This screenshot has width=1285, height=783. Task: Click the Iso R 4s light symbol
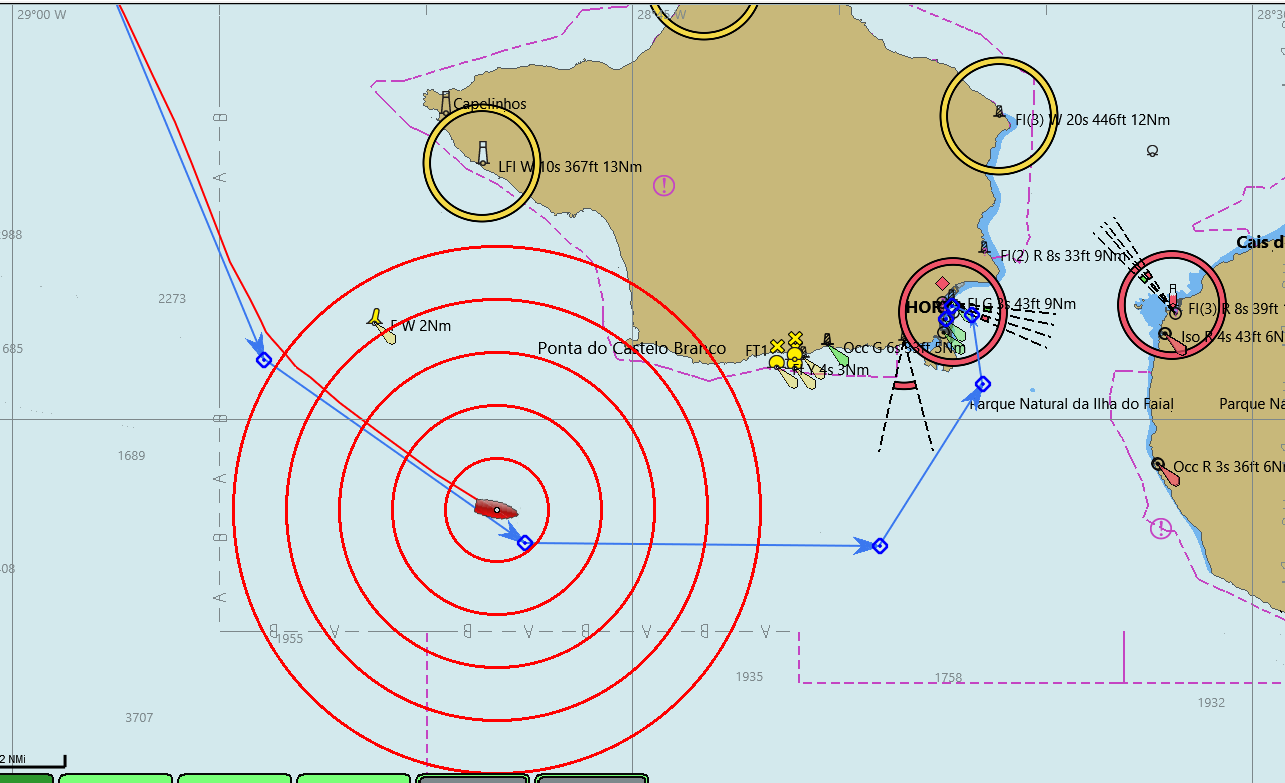click(x=1165, y=334)
